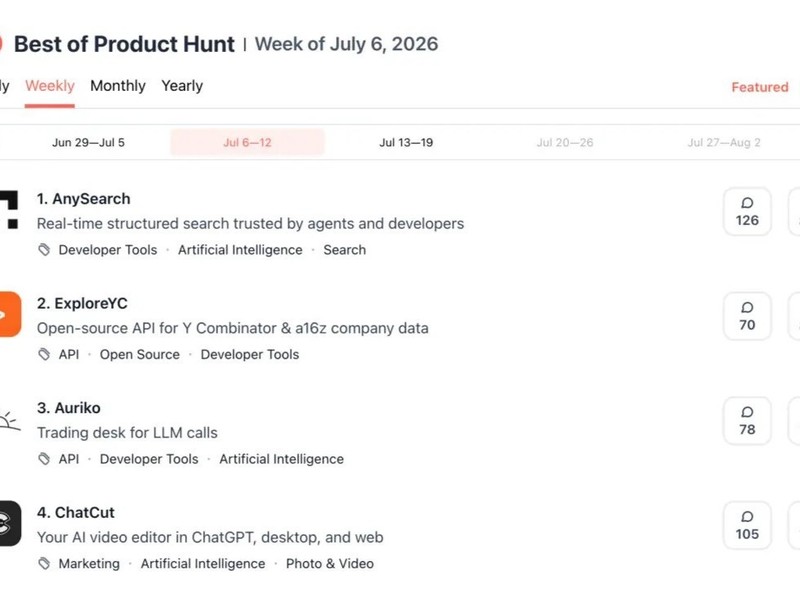Click Auriko Developer Tools tag
The image size is (800, 600).
(149, 459)
